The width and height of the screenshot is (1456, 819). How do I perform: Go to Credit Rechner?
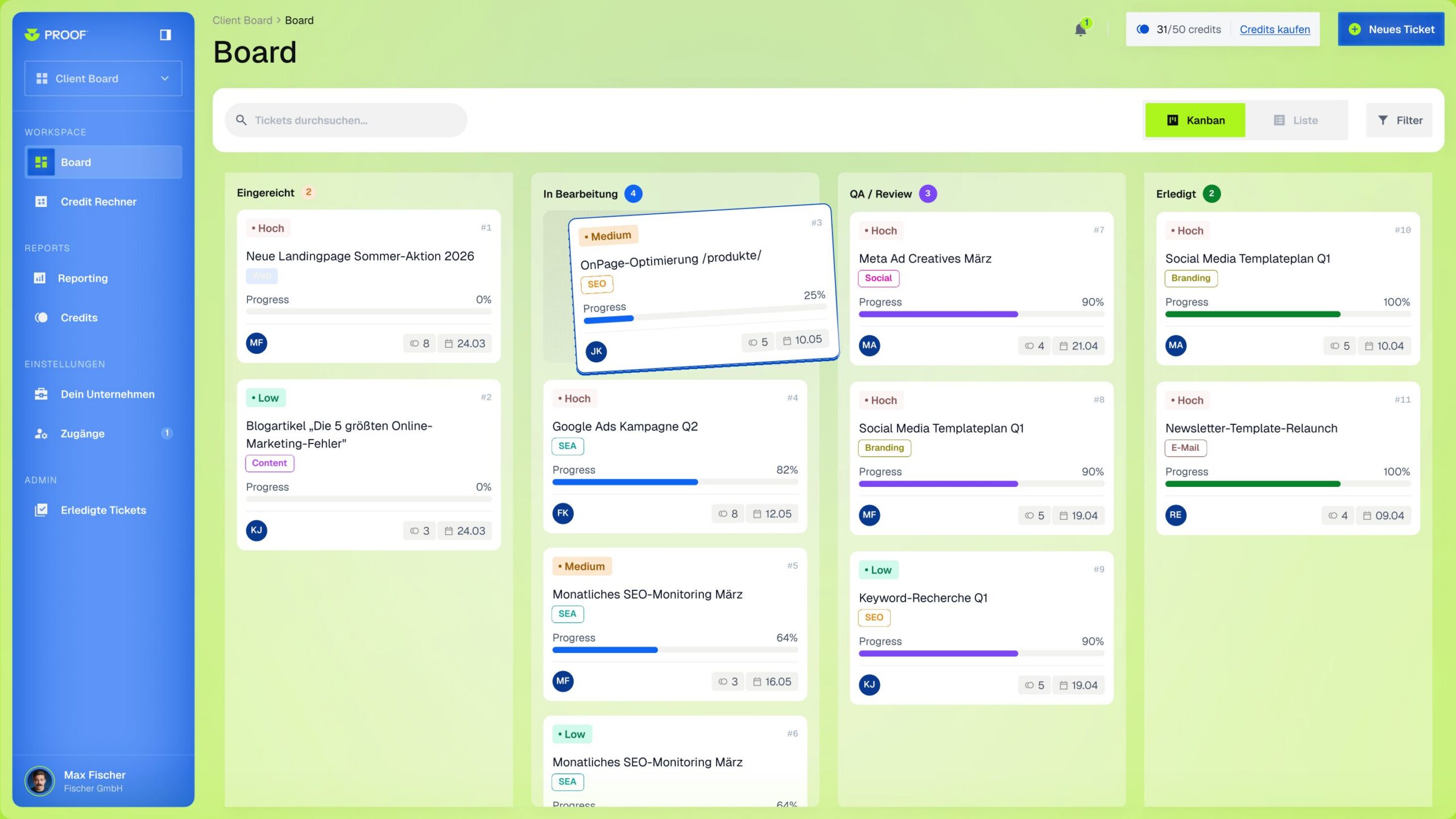(103, 201)
